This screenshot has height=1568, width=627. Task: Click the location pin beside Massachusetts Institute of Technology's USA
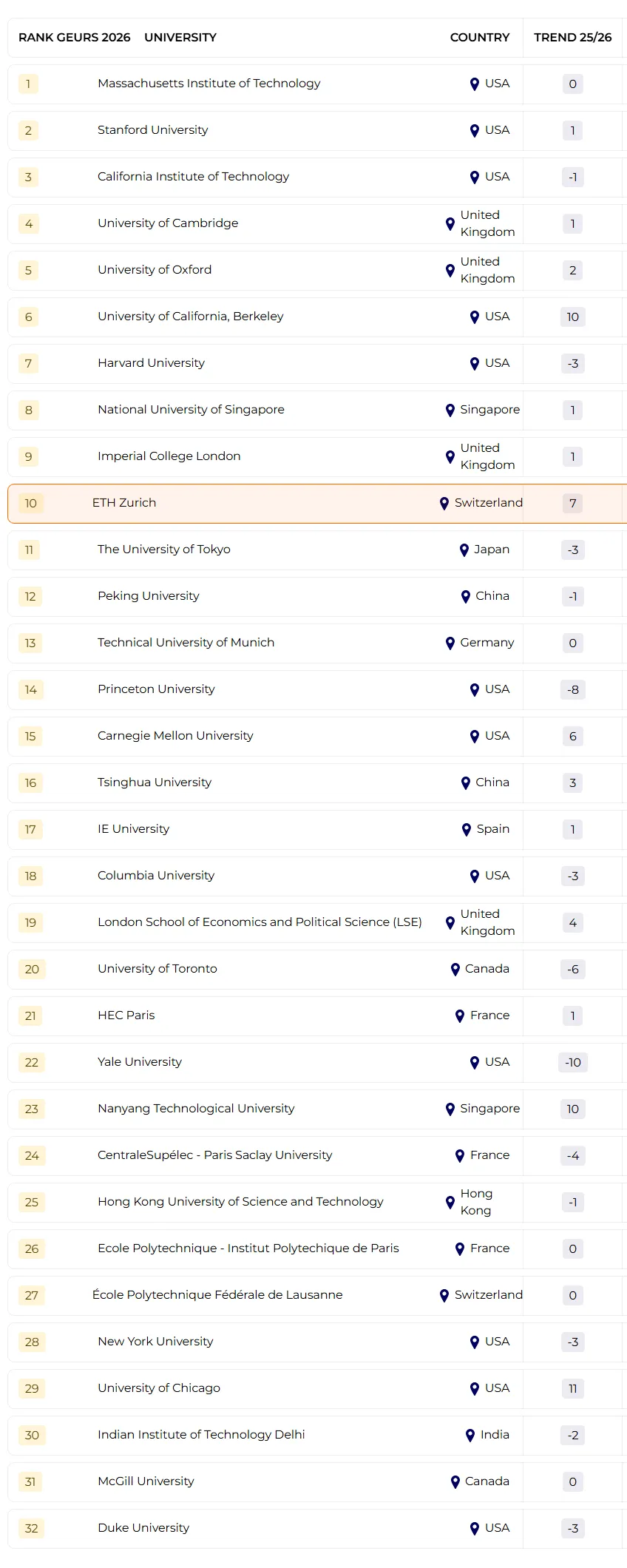[475, 84]
